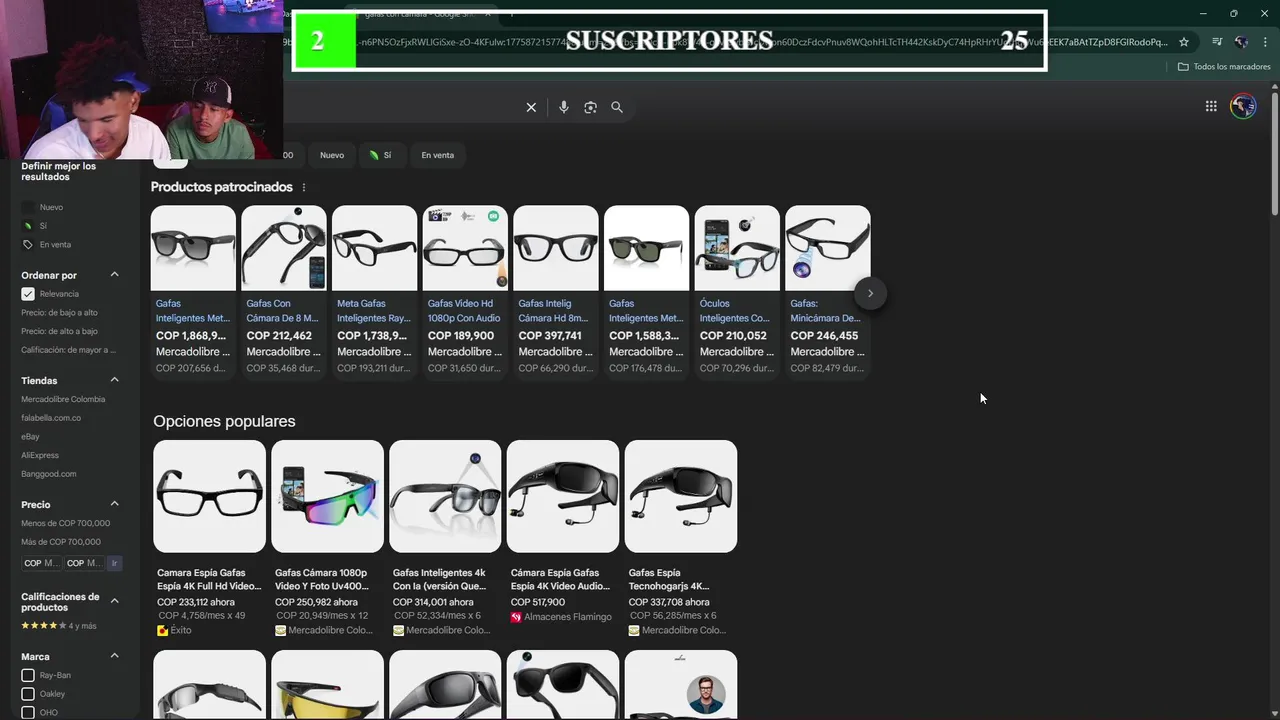Open sponsored Gafas COP 212,462 product image

[284, 248]
